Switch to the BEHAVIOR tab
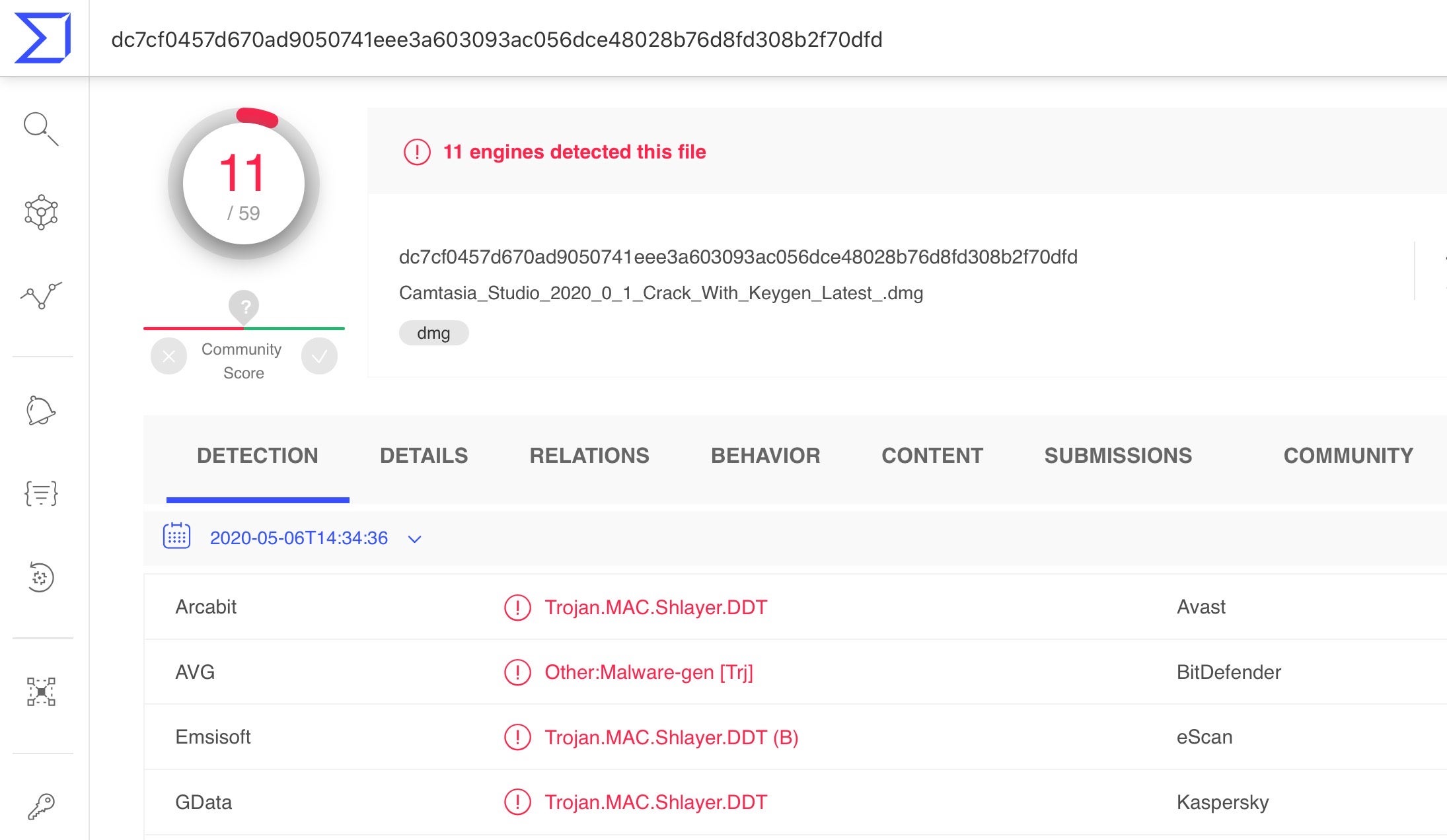The image size is (1447, 840). (765, 456)
